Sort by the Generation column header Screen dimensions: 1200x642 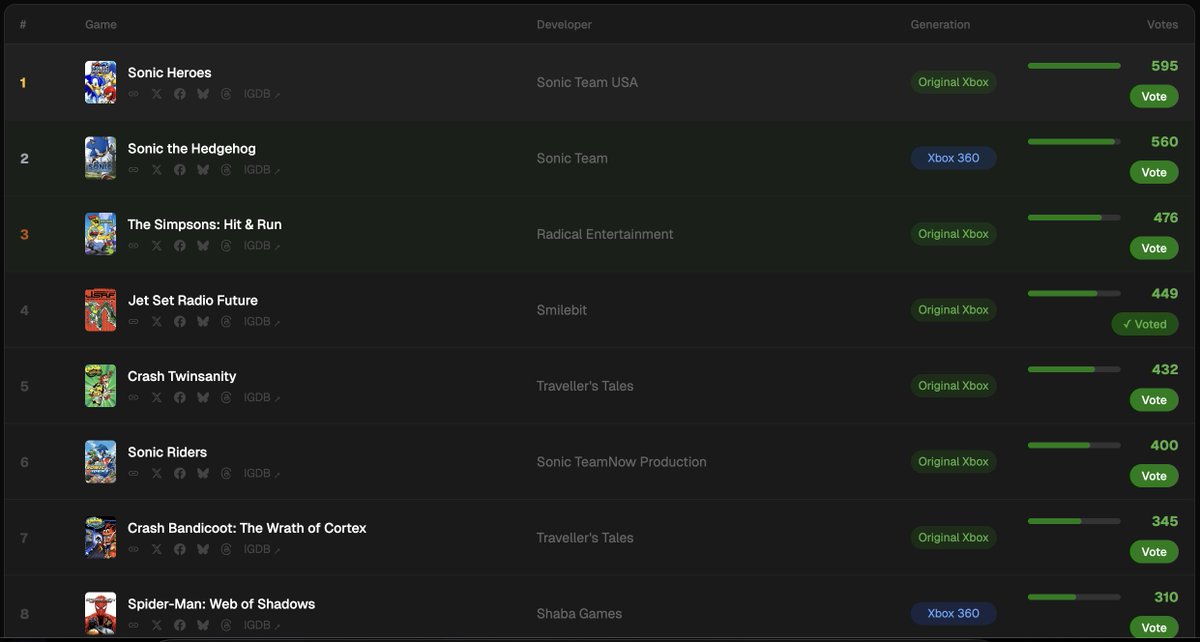[x=940, y=24]
